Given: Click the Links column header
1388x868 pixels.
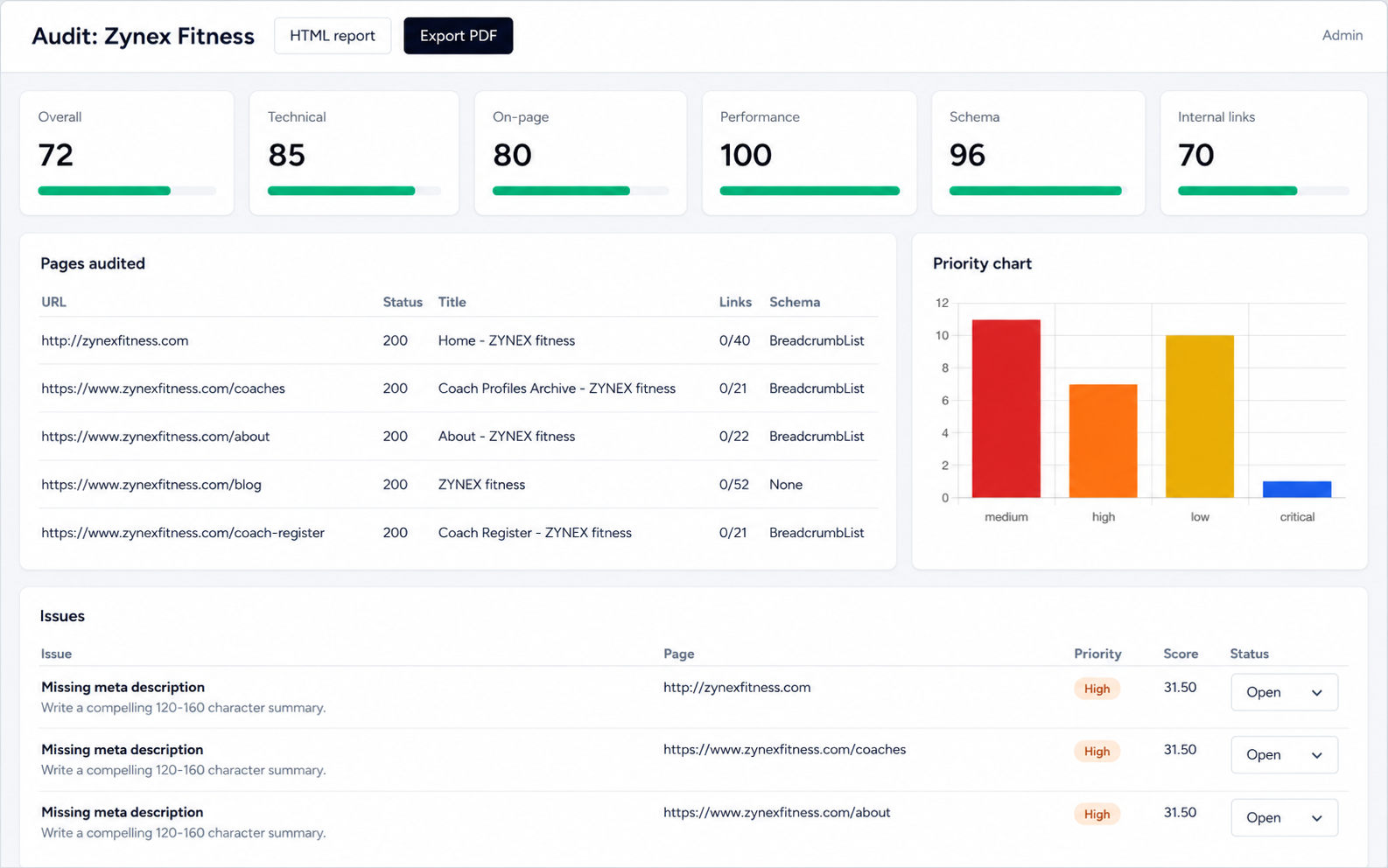Looking at the screenshot, I should point(735,302).
